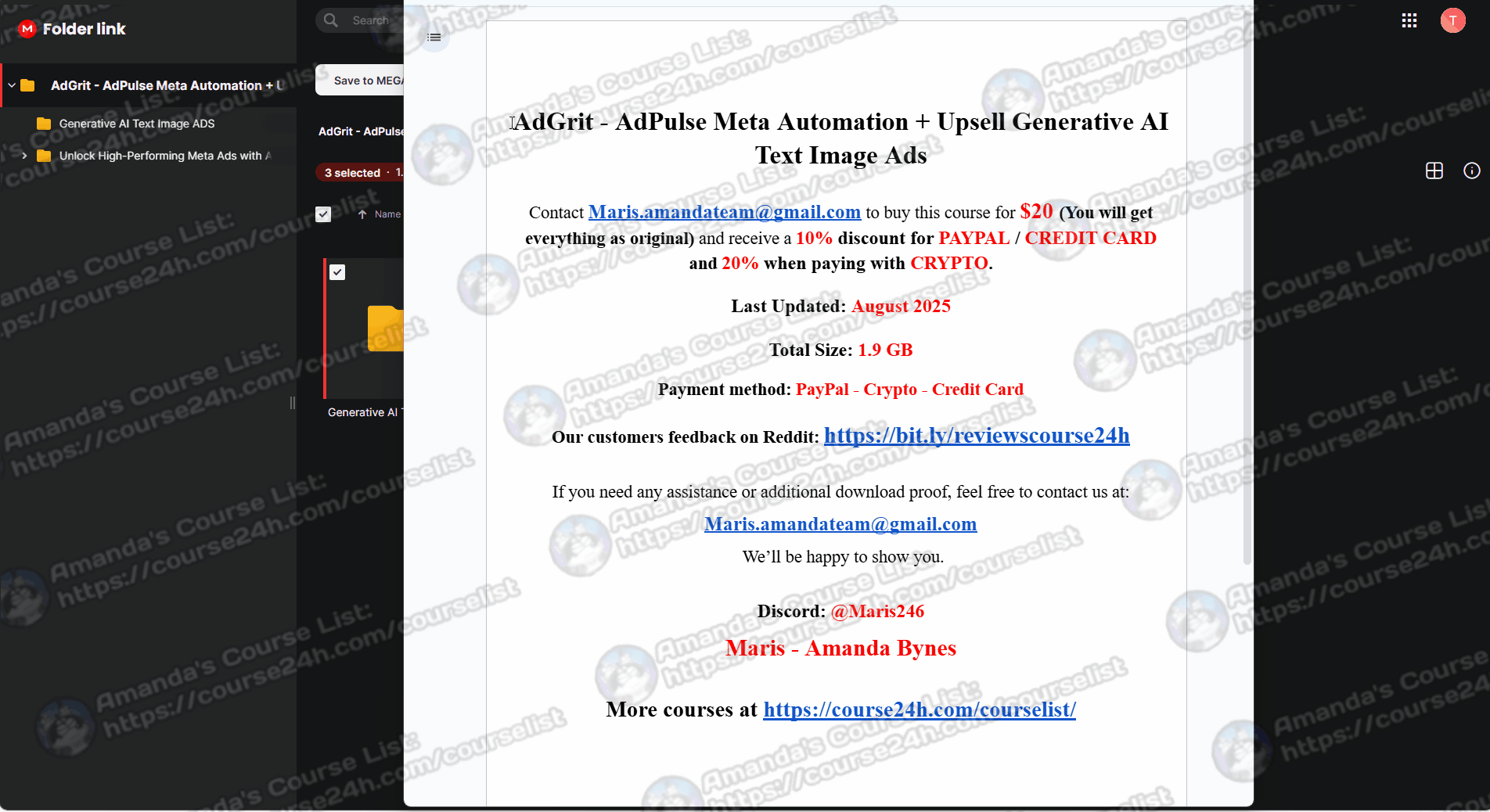Show the folder info panel icon
The image size is (1490, 812).
(1471, 171)
